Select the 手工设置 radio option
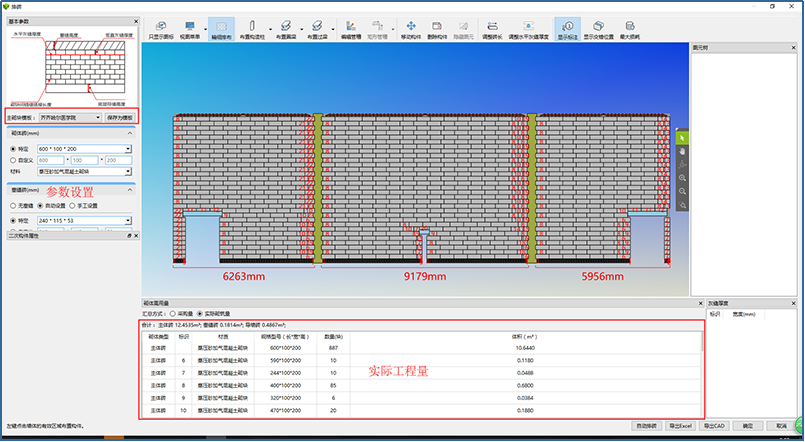805x442 pixels. pos(72,205)
